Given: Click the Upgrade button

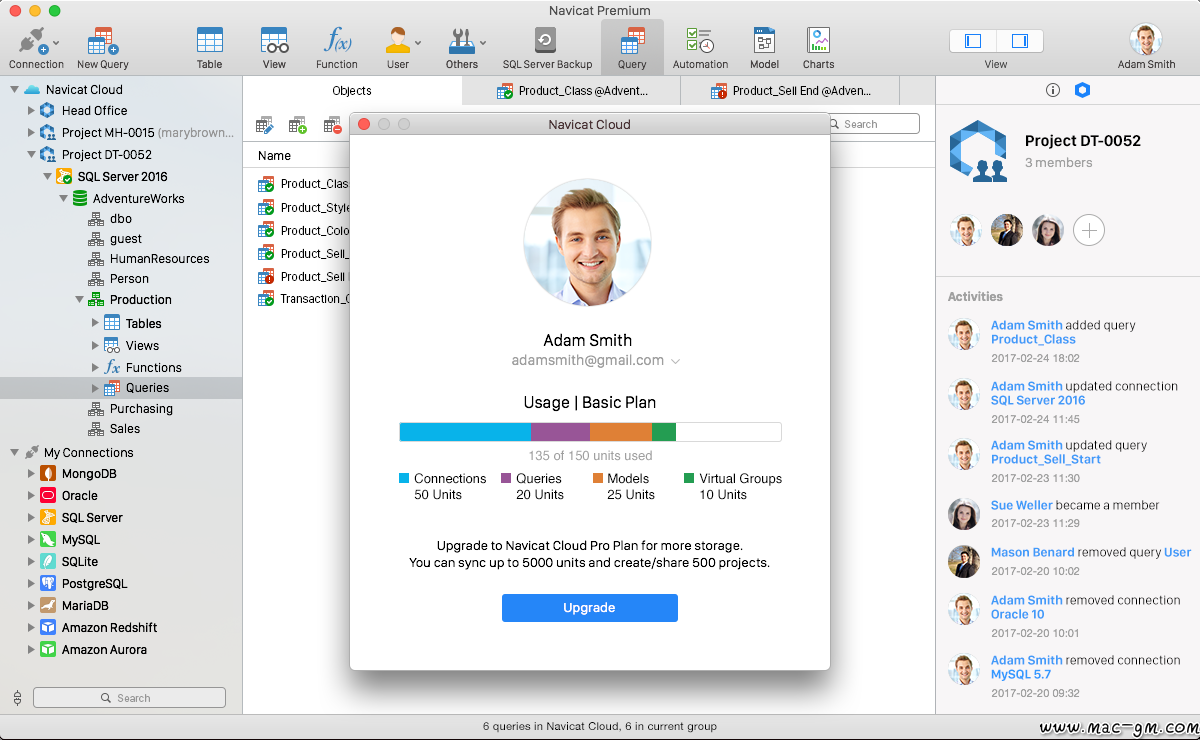Looking at the screenshot, I should [590, 608].
